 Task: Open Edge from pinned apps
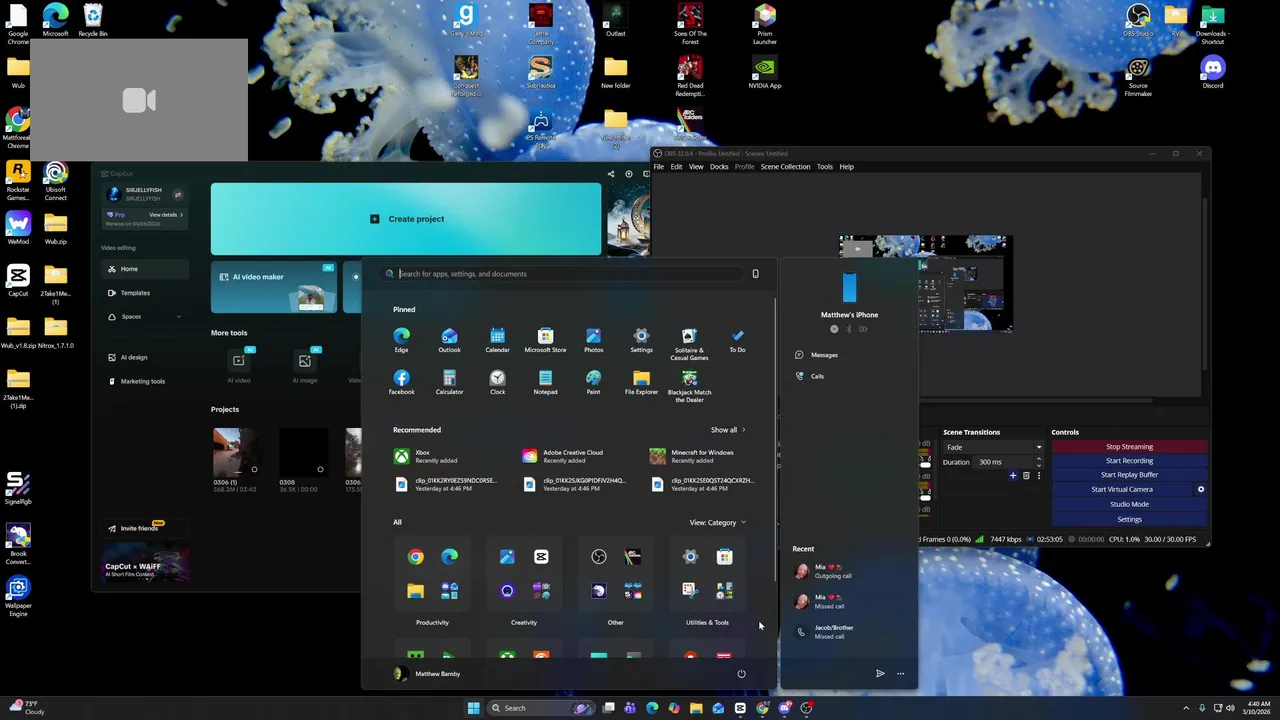coord(401,340)
